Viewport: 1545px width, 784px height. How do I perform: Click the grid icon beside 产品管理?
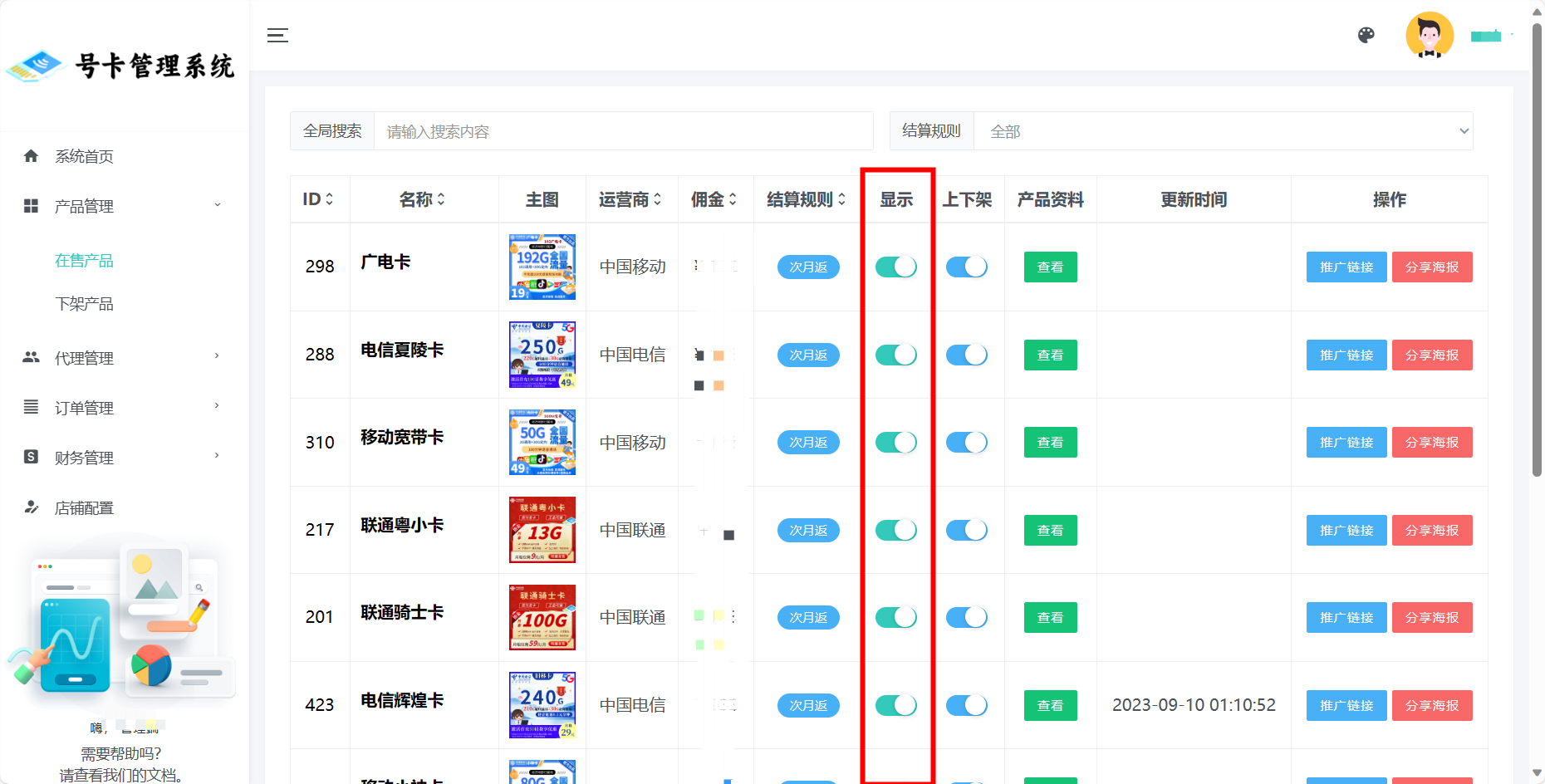32,206
